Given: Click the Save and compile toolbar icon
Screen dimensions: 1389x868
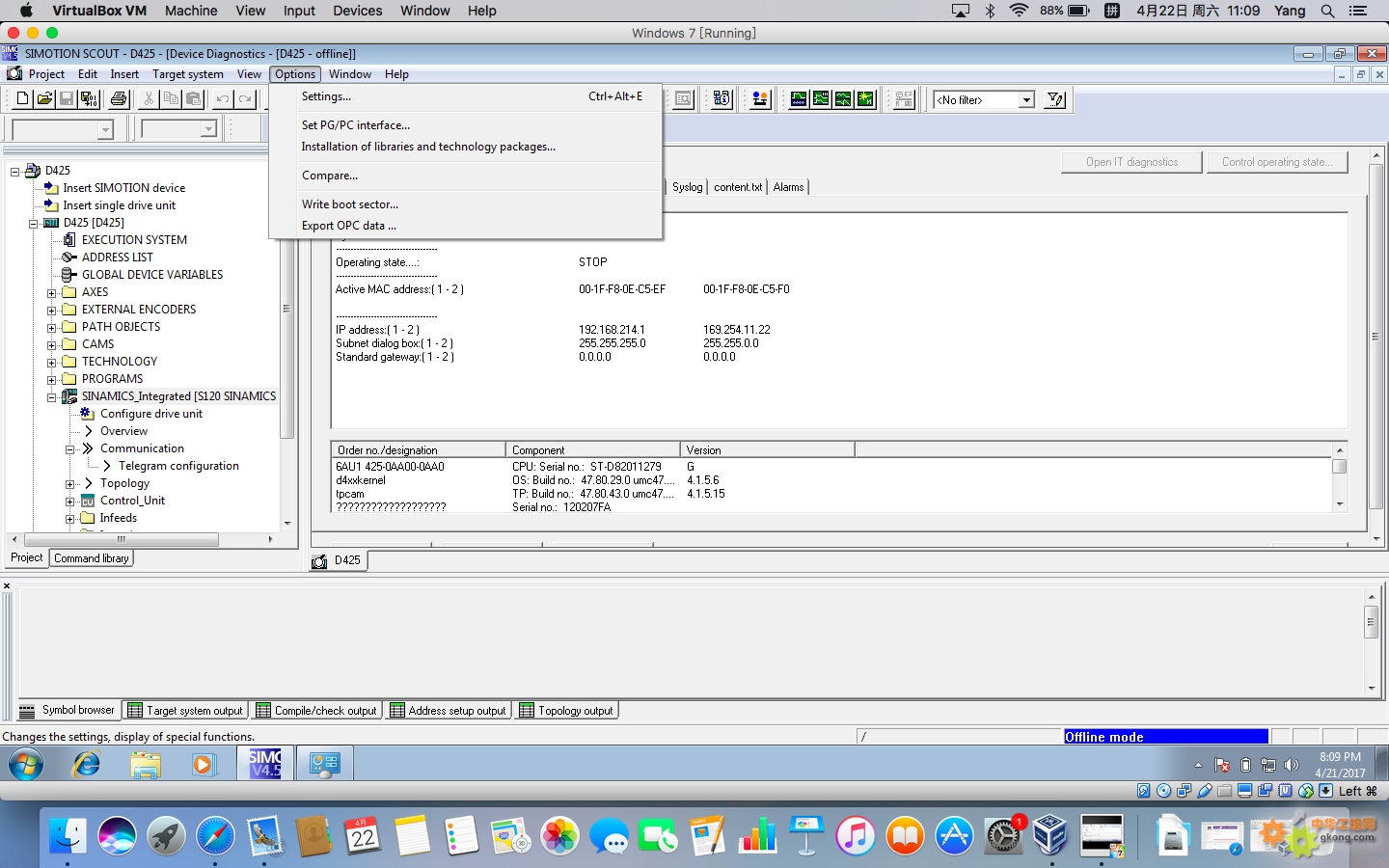Looking at the screenshot, I should [x=89, y=98].
